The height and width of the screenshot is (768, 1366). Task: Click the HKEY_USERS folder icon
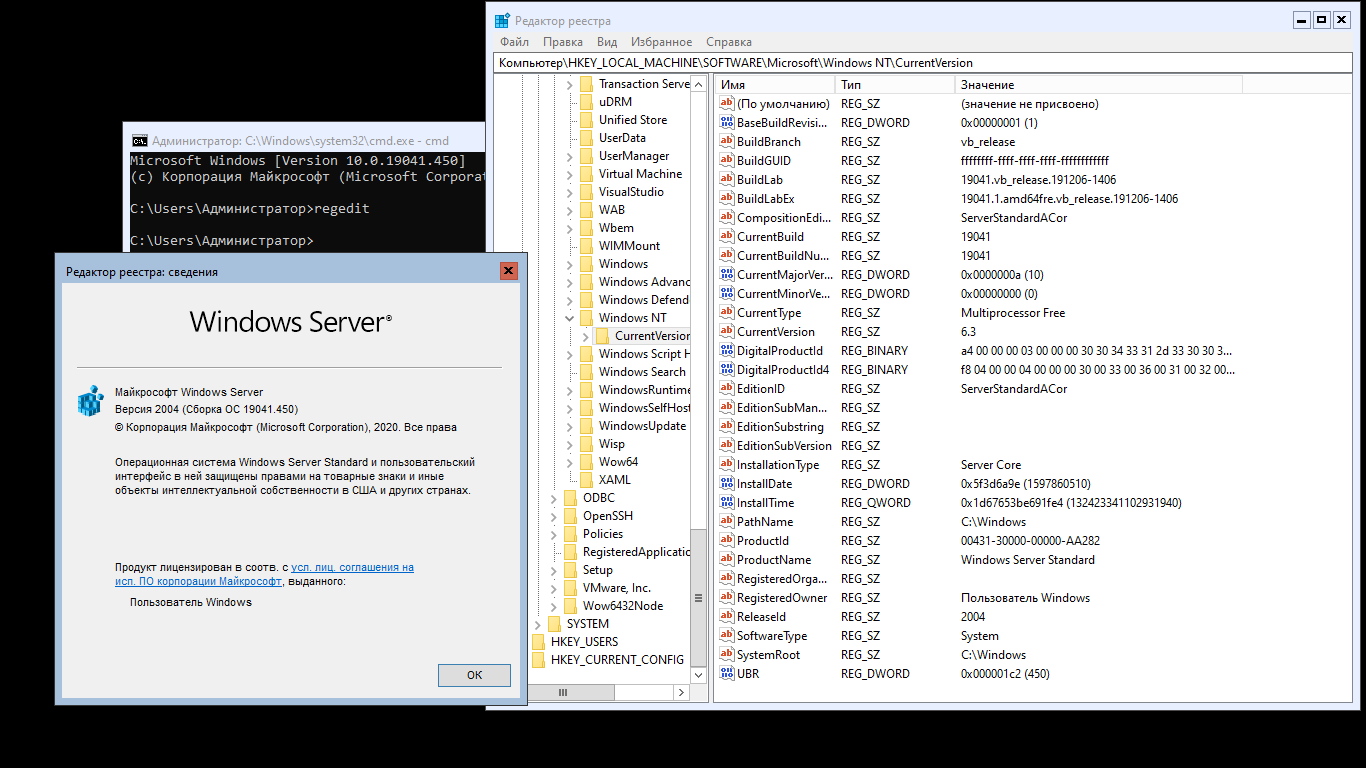[539, 642]
